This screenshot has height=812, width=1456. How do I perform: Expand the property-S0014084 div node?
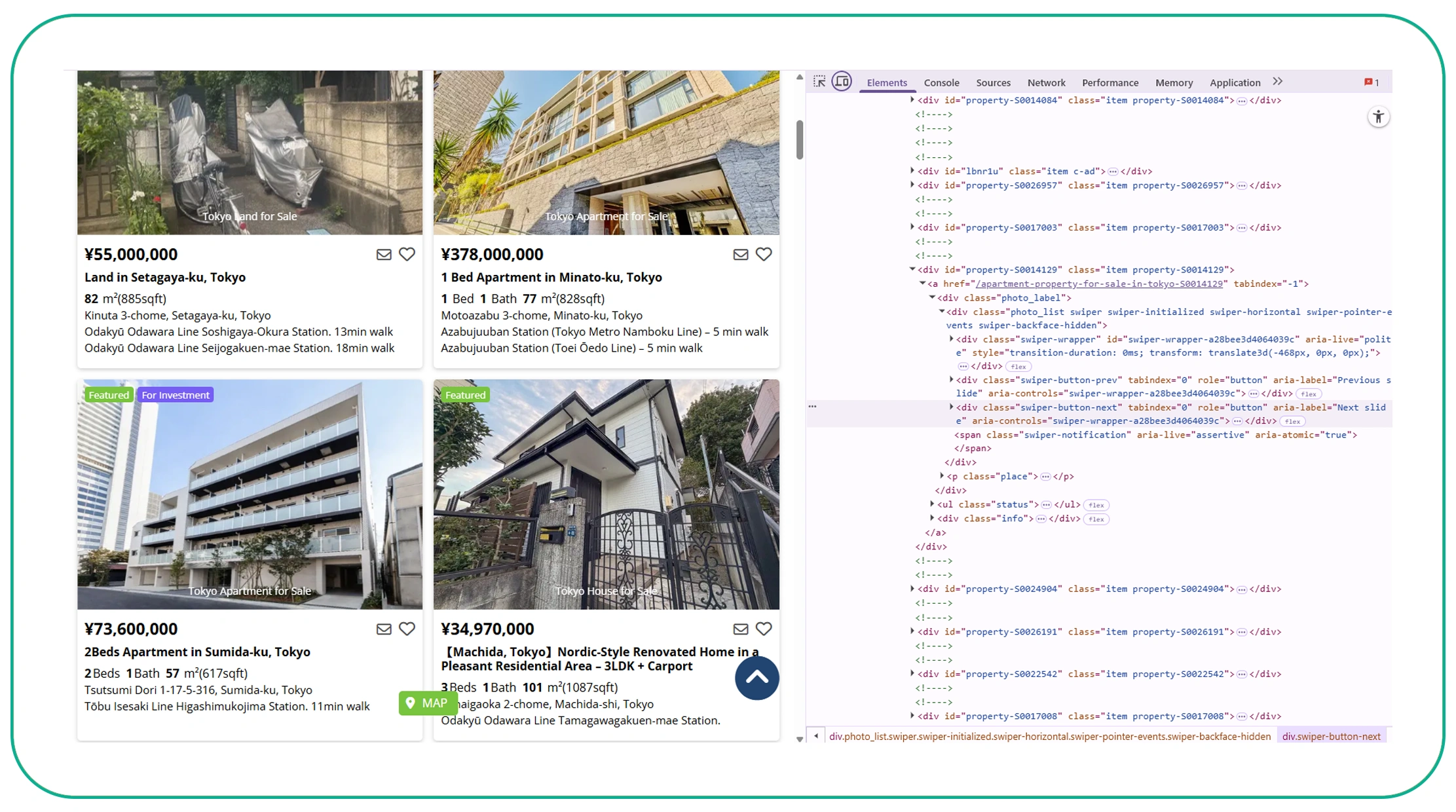[912, 100]
